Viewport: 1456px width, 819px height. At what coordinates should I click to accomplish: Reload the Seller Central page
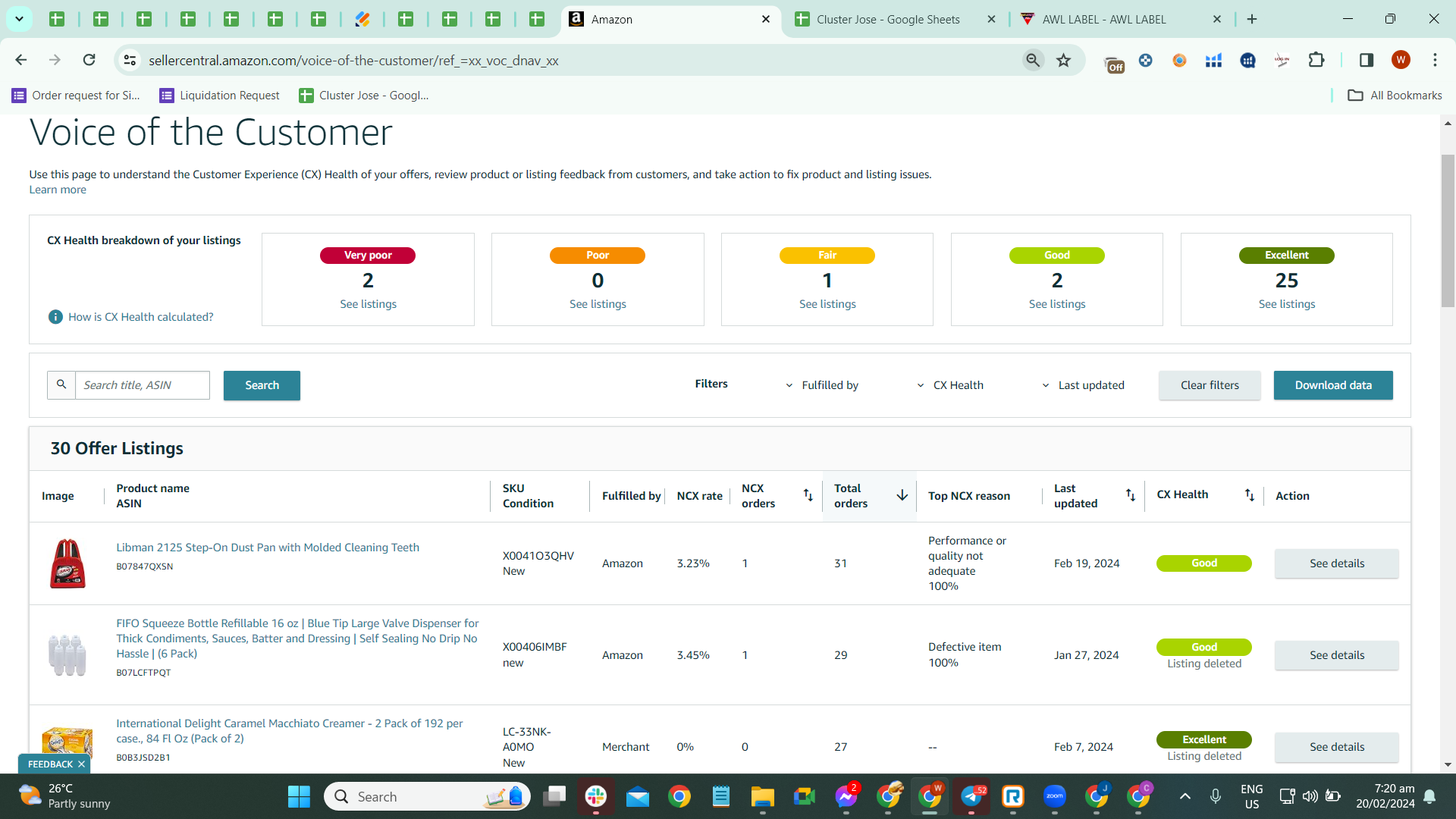pyautogui.click(x=89, y=60)
